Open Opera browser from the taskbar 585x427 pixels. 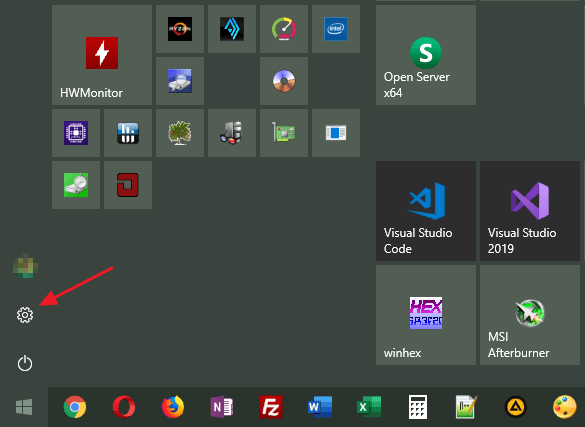pyautogui.click(x=124, y=407)
